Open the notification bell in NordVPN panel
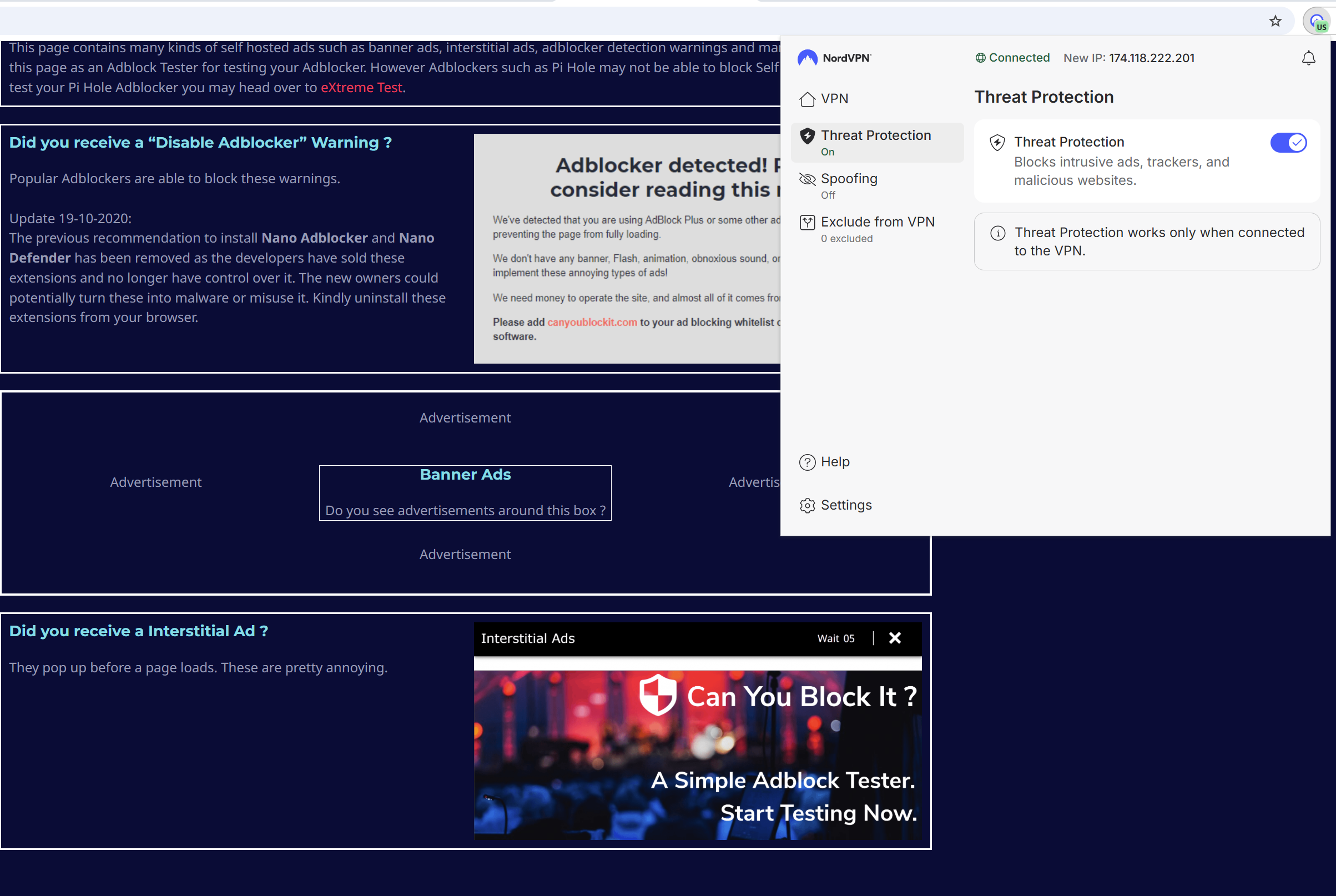1336x896 pixels. pos(1308,58)
